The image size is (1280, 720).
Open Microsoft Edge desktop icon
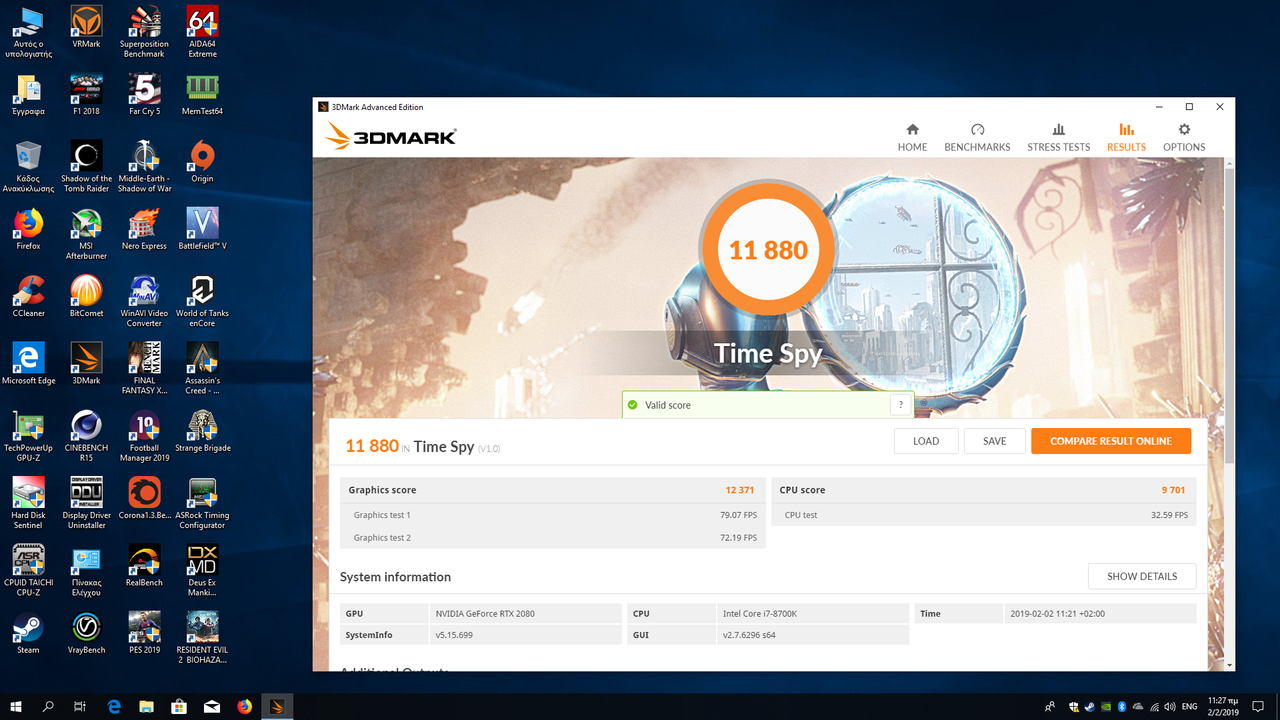point(28,363)
